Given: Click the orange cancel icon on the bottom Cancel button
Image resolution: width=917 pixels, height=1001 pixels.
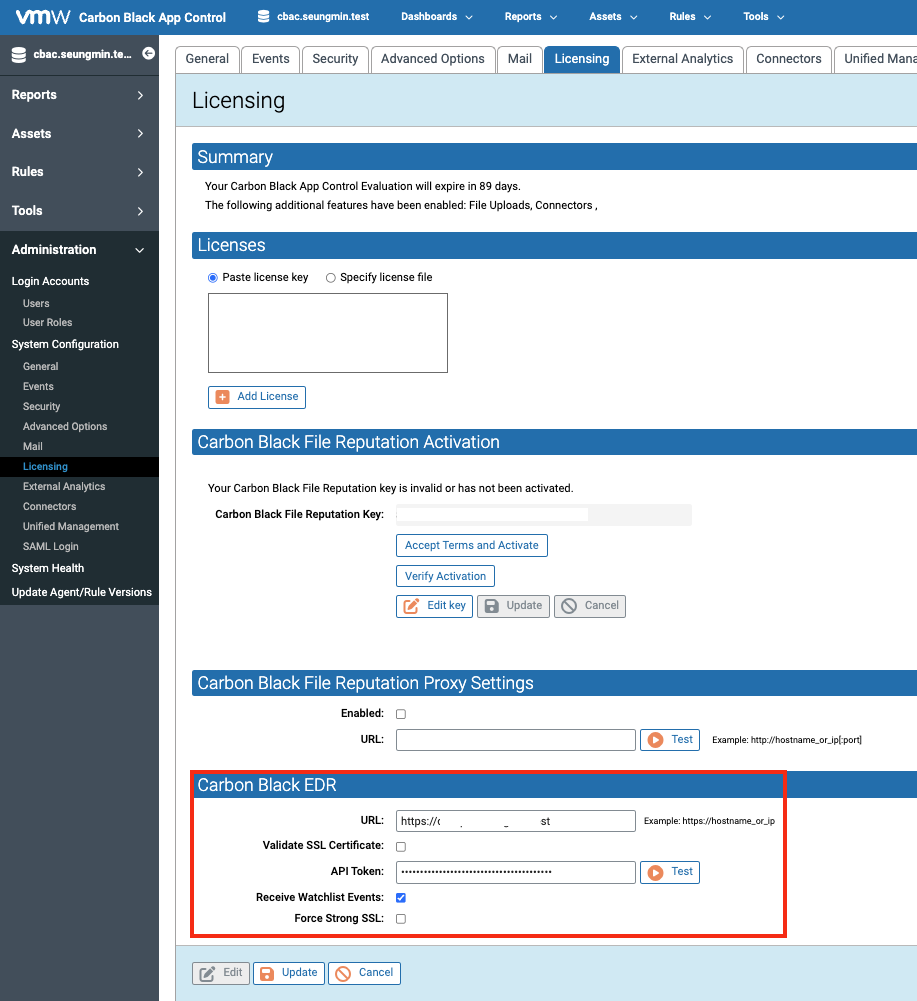Looking at the screenshot, I should click(x=343, y=974).
